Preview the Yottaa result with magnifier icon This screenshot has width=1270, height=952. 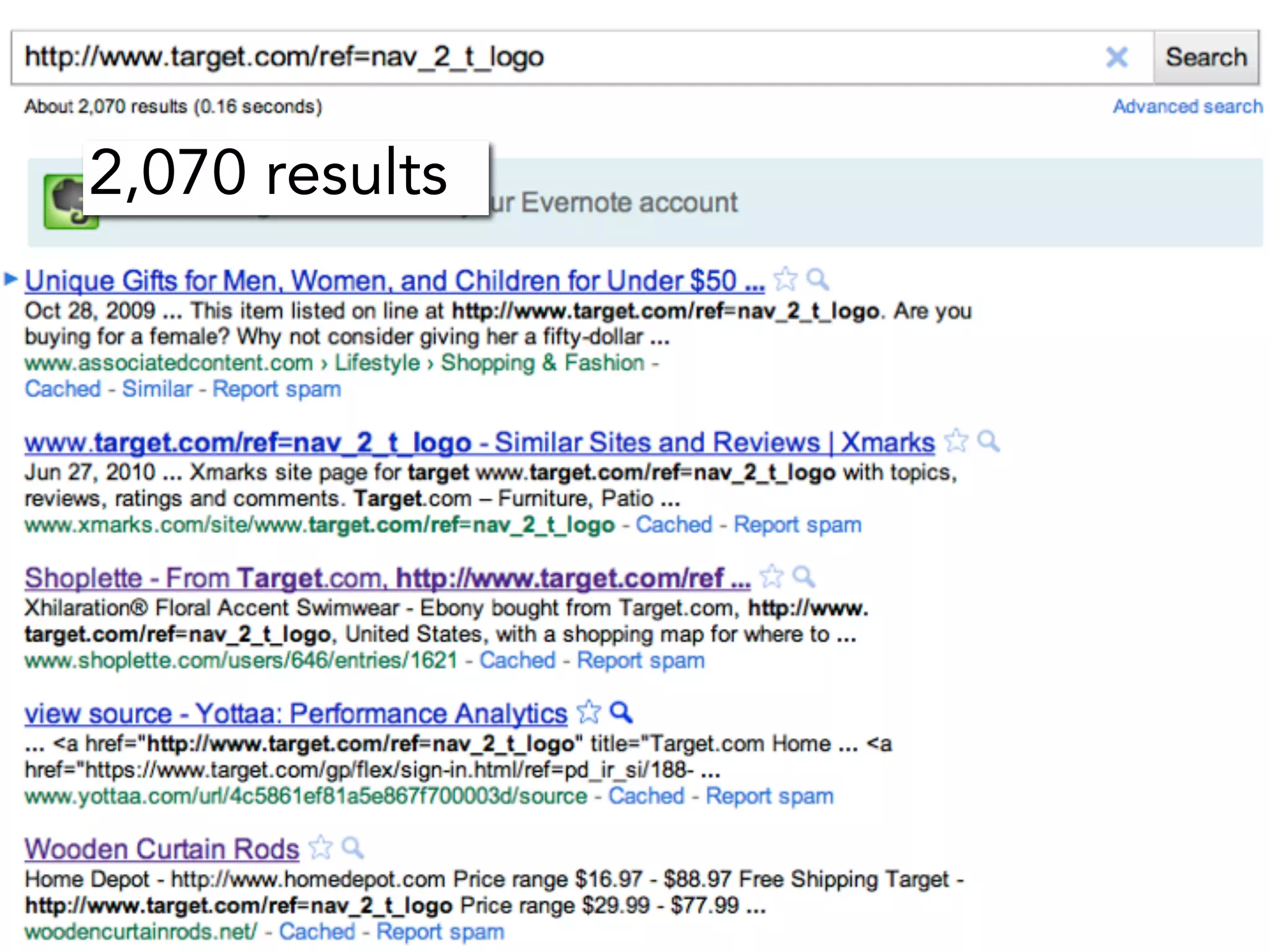pyautogui.click(x=621, y=713)
